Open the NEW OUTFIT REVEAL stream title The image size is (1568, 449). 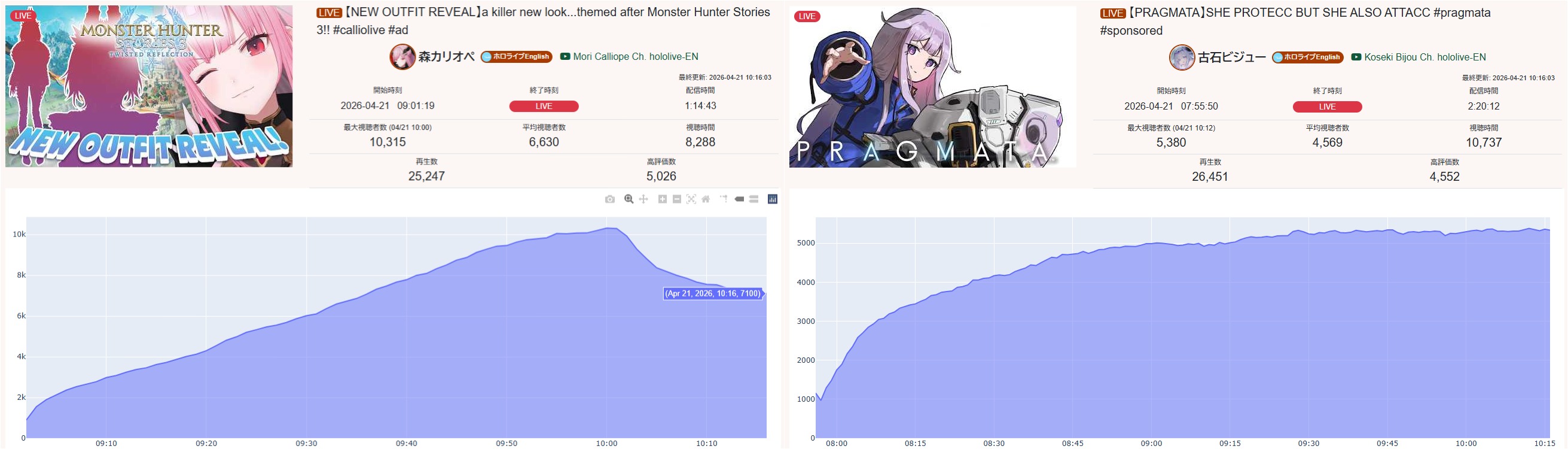coord(543,21)
